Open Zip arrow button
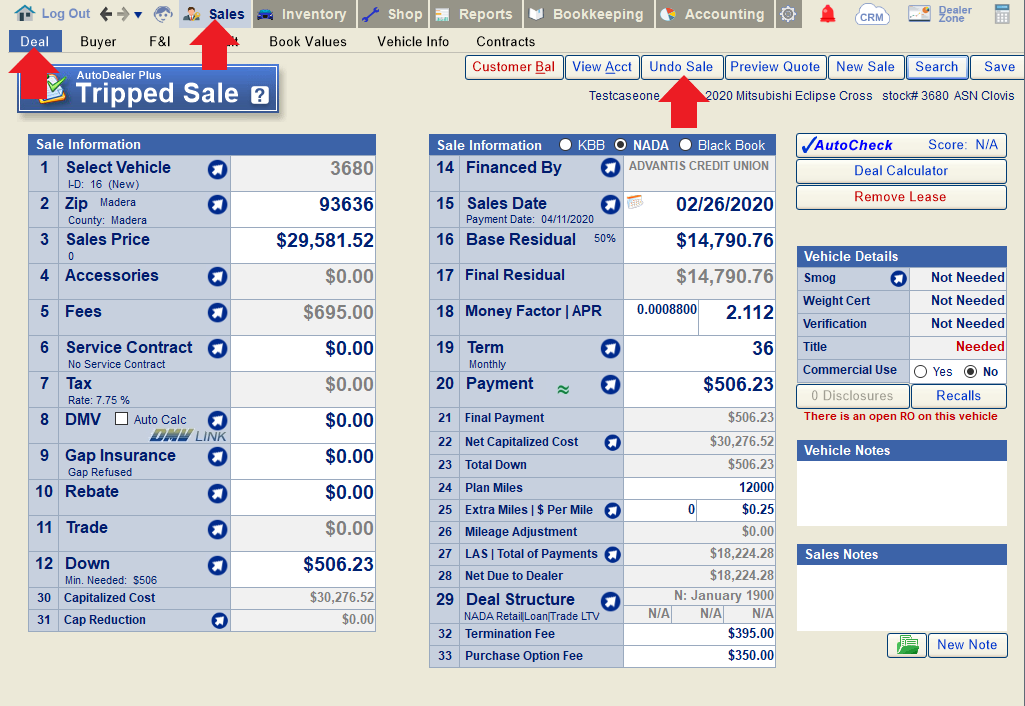 click(x=217, y=205)
